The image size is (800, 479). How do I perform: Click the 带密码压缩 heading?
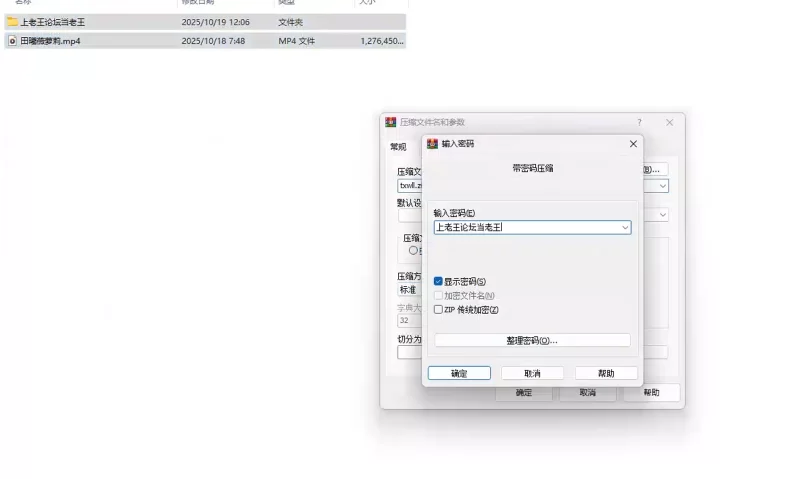[533, 168]
